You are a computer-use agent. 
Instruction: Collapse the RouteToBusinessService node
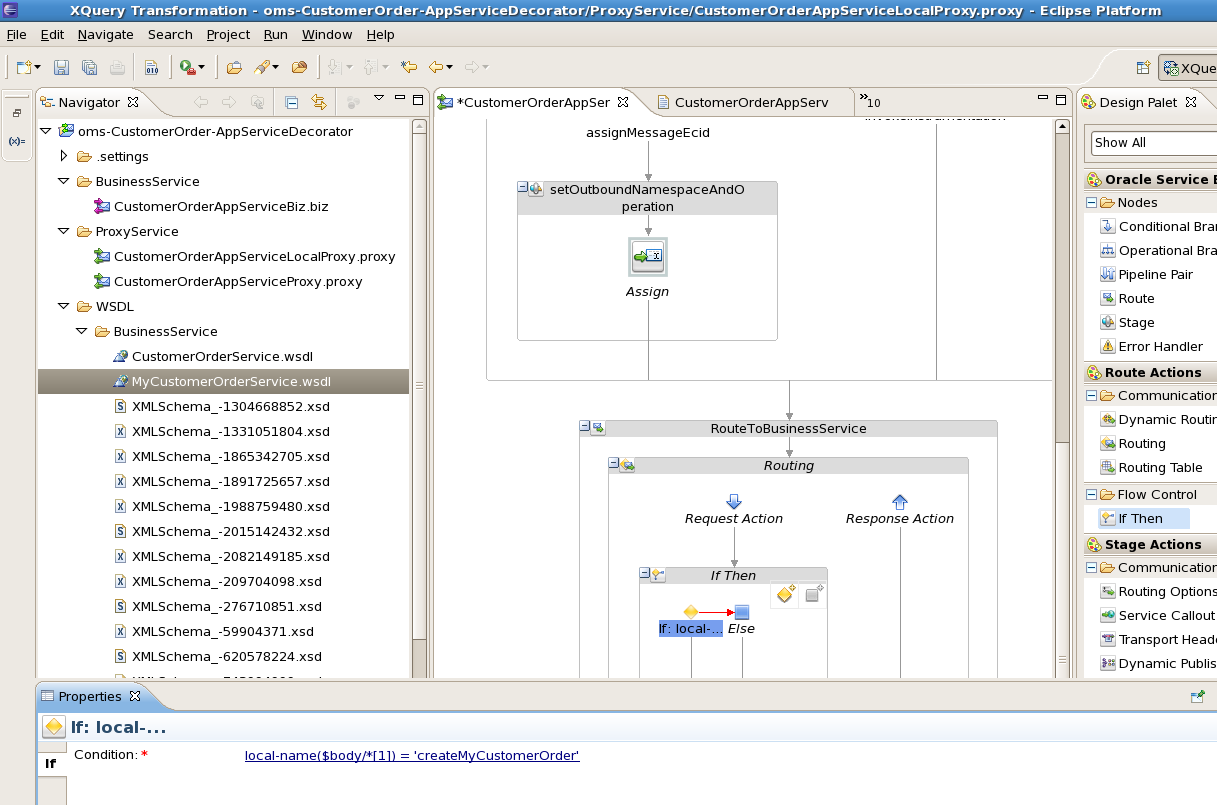pyautogui.click(x=585, y=427)
